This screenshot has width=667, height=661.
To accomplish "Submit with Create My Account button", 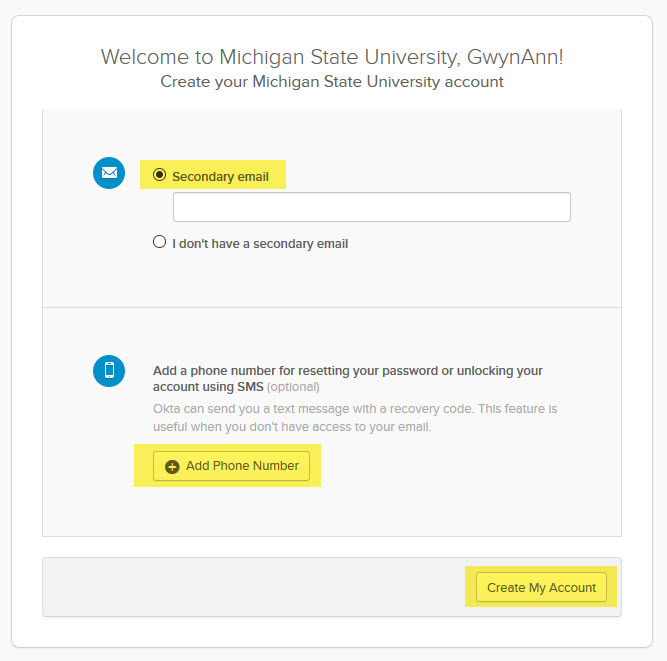I will tap(541, 587).
